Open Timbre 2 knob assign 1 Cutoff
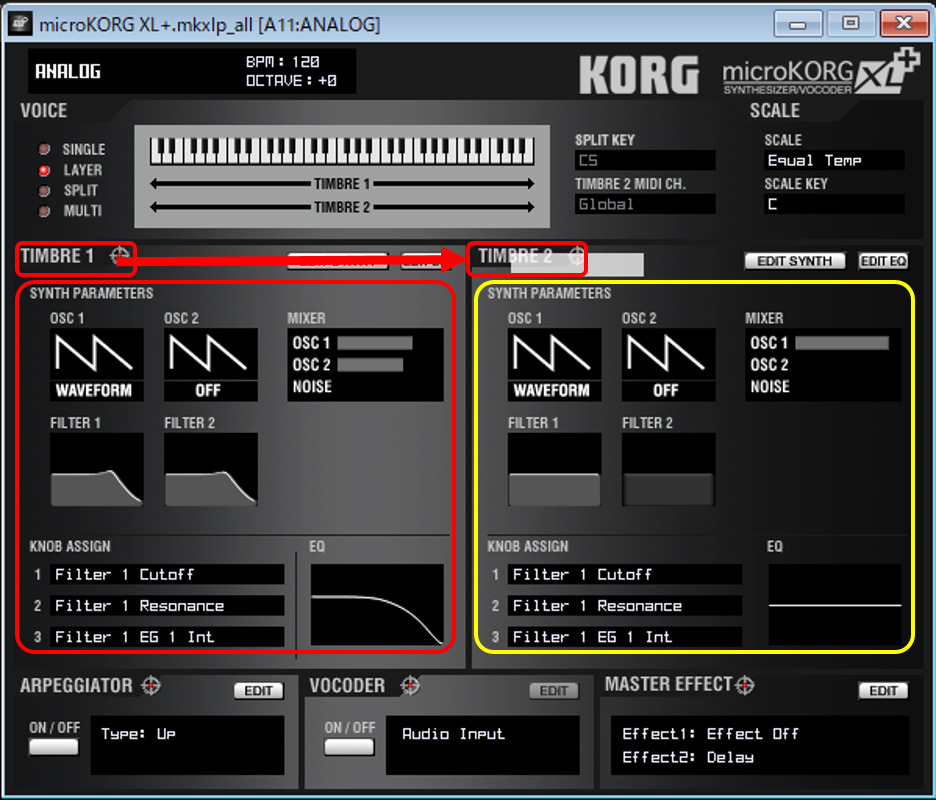The image size is (936, 800). tap(625, 574)
